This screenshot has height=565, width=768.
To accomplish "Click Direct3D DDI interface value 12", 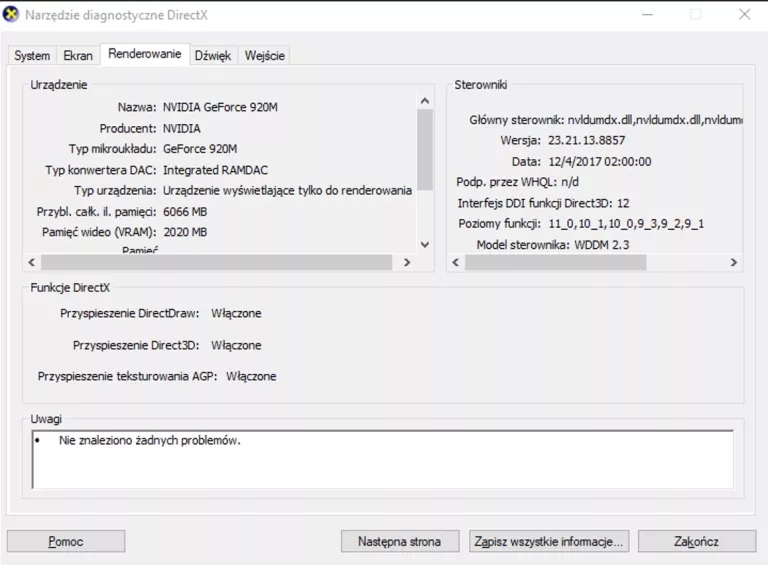I will [623, 203].
